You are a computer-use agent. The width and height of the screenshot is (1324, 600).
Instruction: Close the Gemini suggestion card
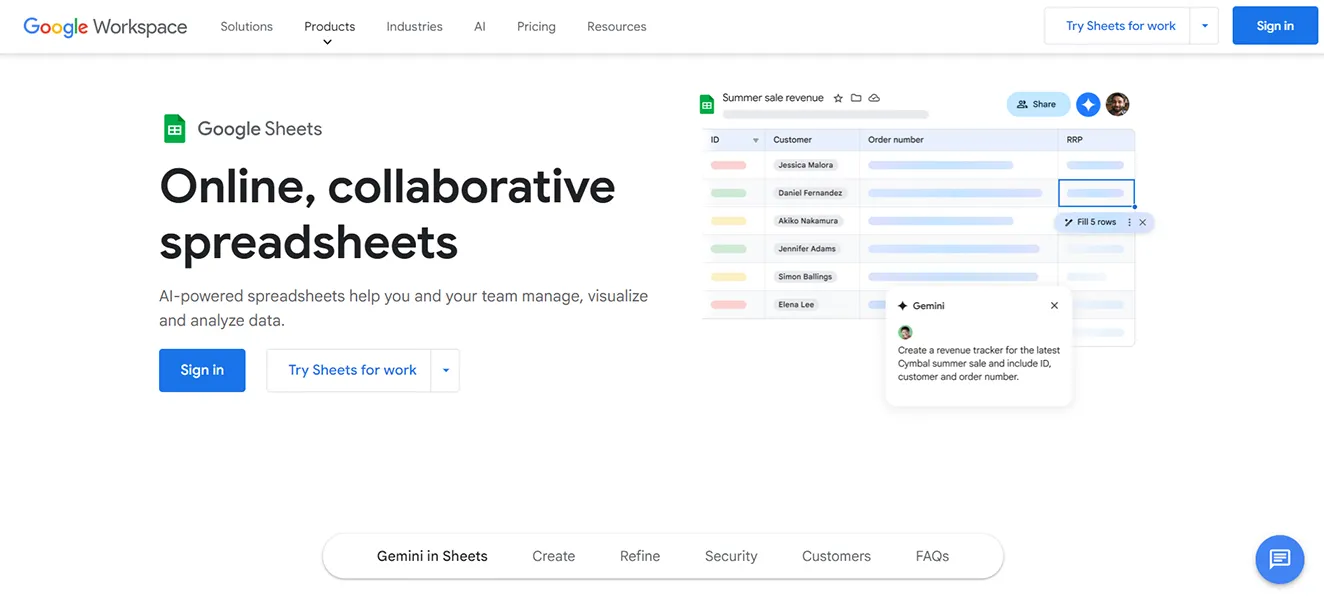coord(1054,305)
